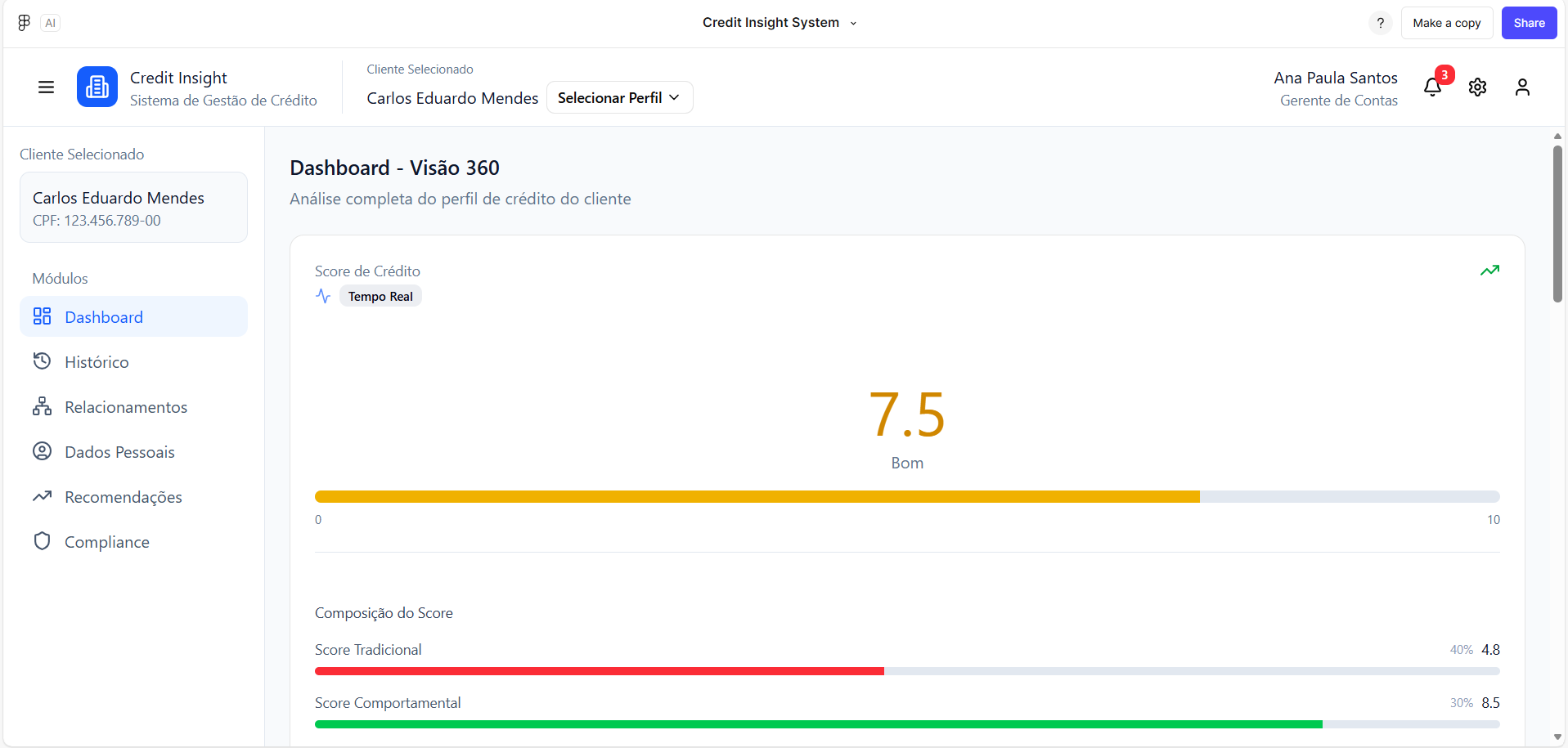
Task: Open the Recomendações module
Action: tap(133, 497)
